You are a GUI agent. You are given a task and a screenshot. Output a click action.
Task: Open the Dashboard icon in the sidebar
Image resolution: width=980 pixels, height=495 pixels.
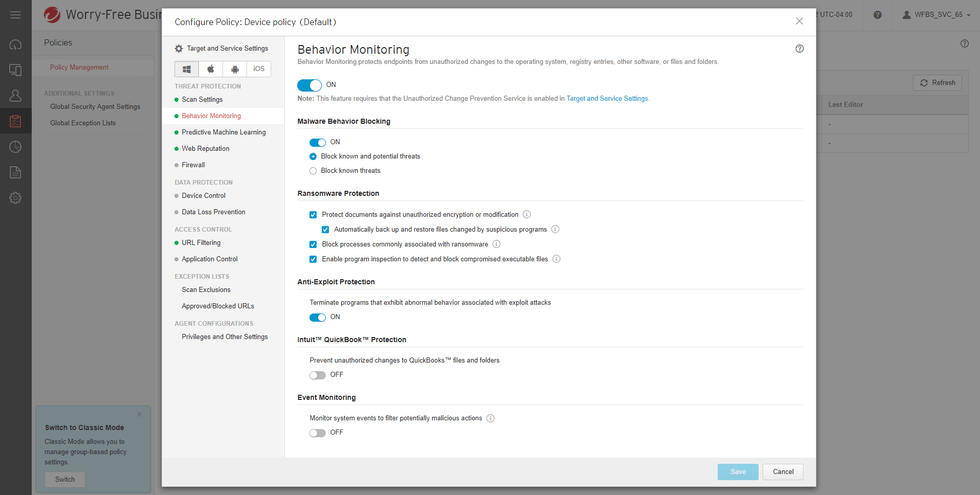[16, 45]
